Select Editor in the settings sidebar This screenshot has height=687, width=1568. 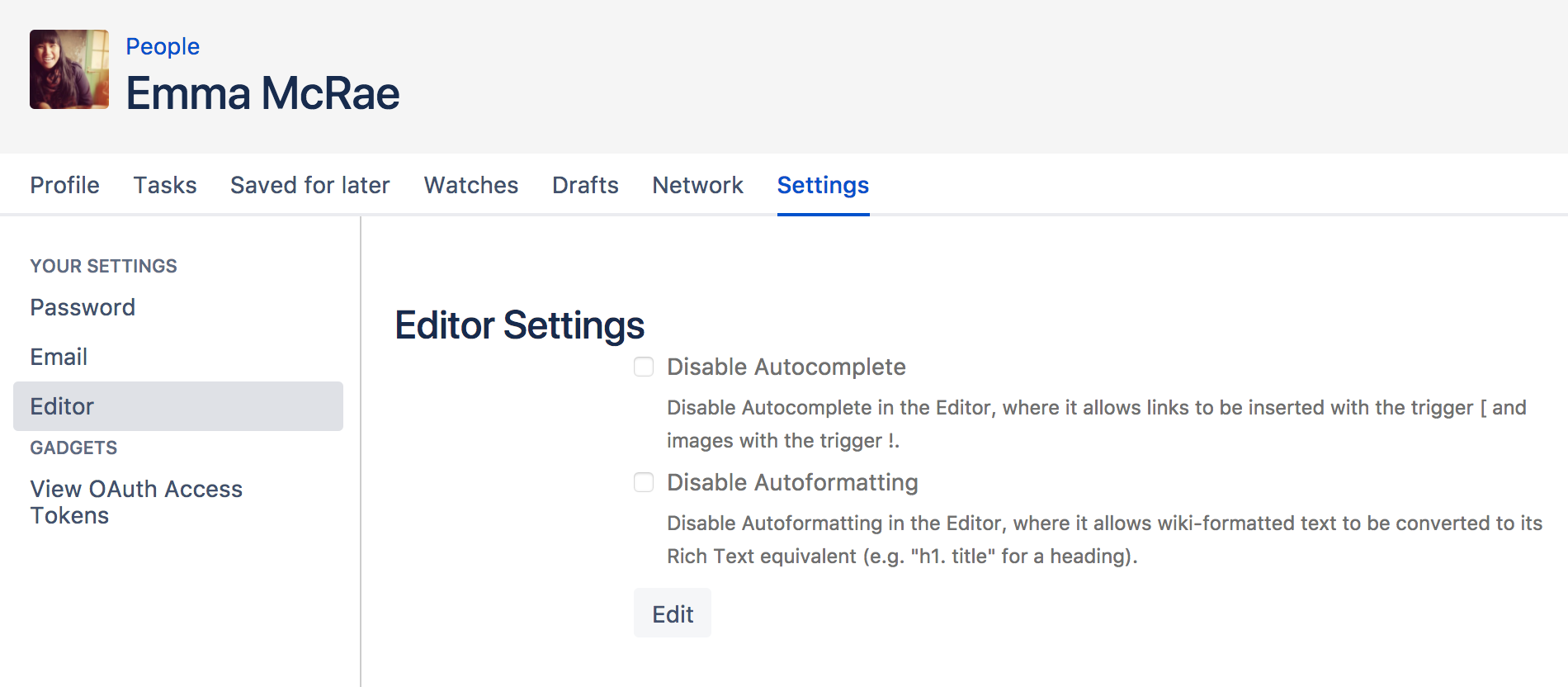point(62,406)
